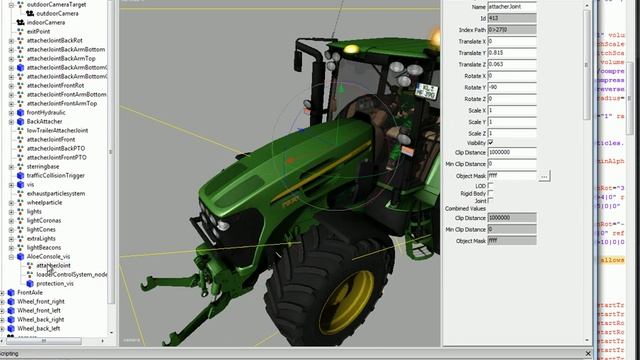Viewport: 640px width, 360px height.
Task: Click the Translate Z field
Action: click(512, 64)
